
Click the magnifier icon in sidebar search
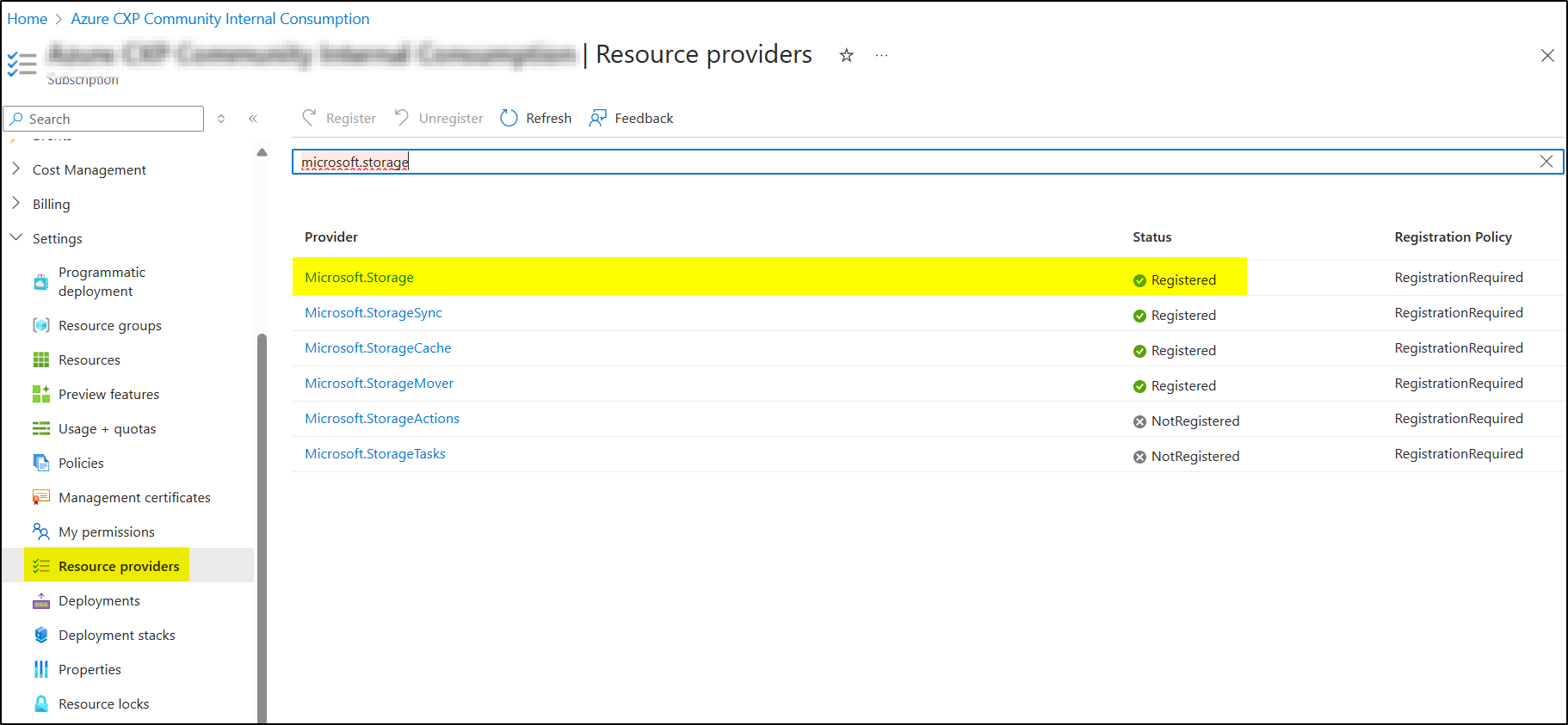16,119
